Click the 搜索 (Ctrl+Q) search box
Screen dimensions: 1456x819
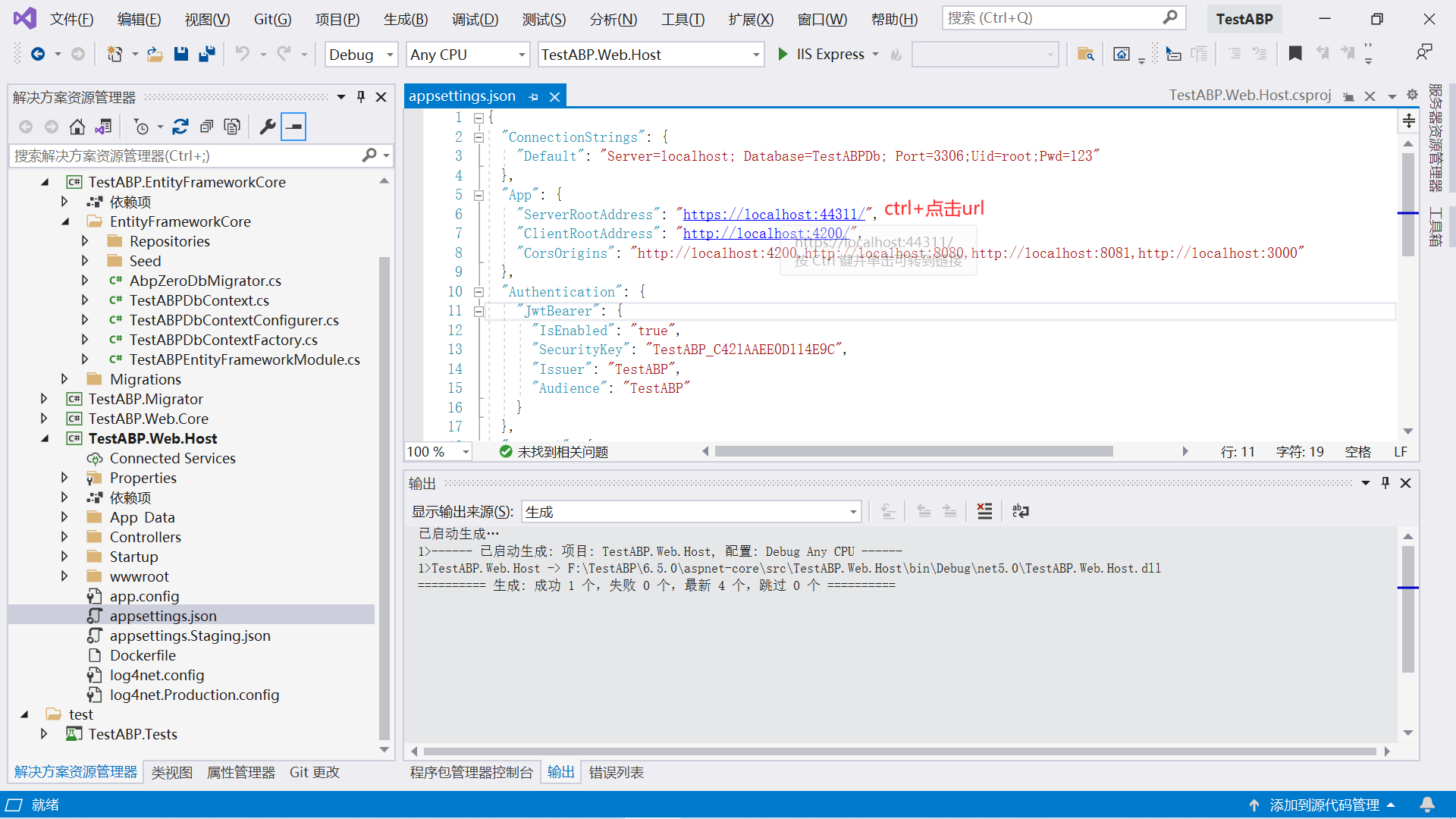pos(1063,17)
